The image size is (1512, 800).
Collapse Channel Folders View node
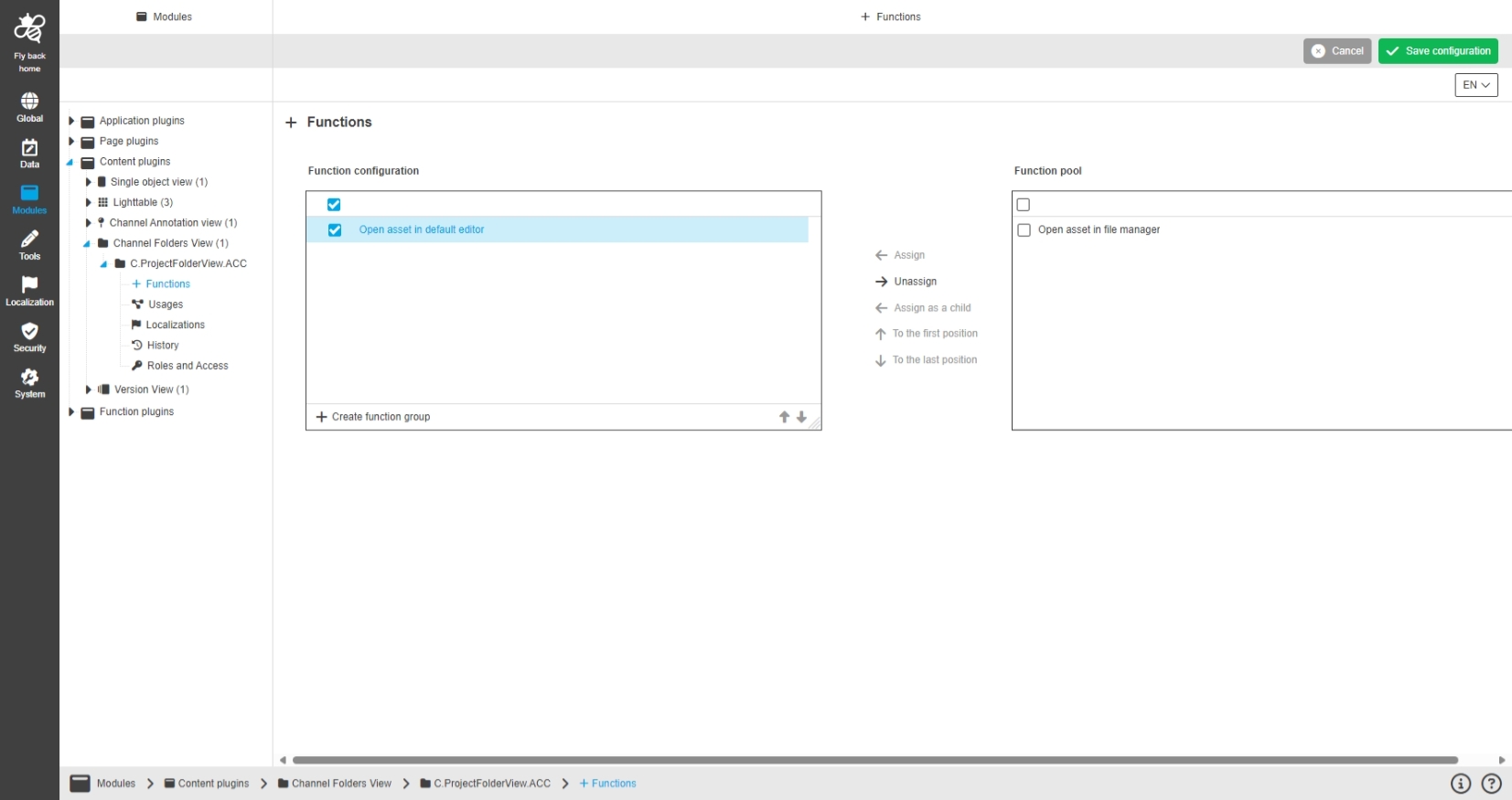(x=87, y=244)
